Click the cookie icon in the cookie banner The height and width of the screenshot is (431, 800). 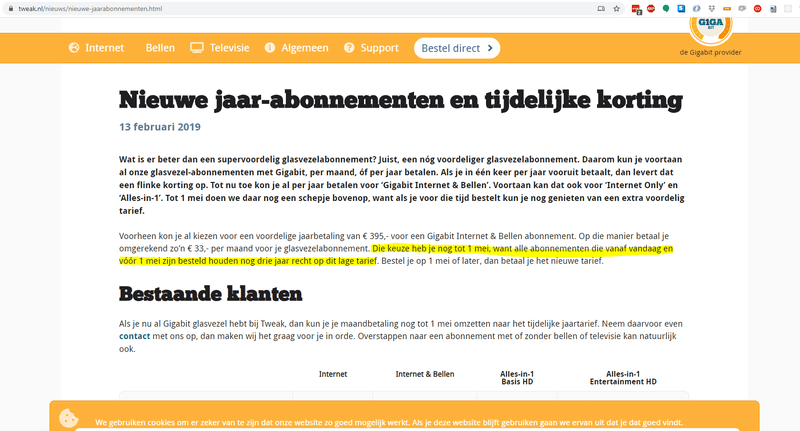[x=68, y=418]
